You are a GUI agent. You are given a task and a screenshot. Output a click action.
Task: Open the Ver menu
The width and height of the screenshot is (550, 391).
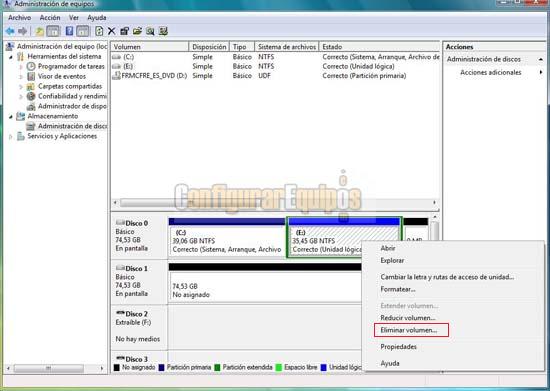coord(74,18)
